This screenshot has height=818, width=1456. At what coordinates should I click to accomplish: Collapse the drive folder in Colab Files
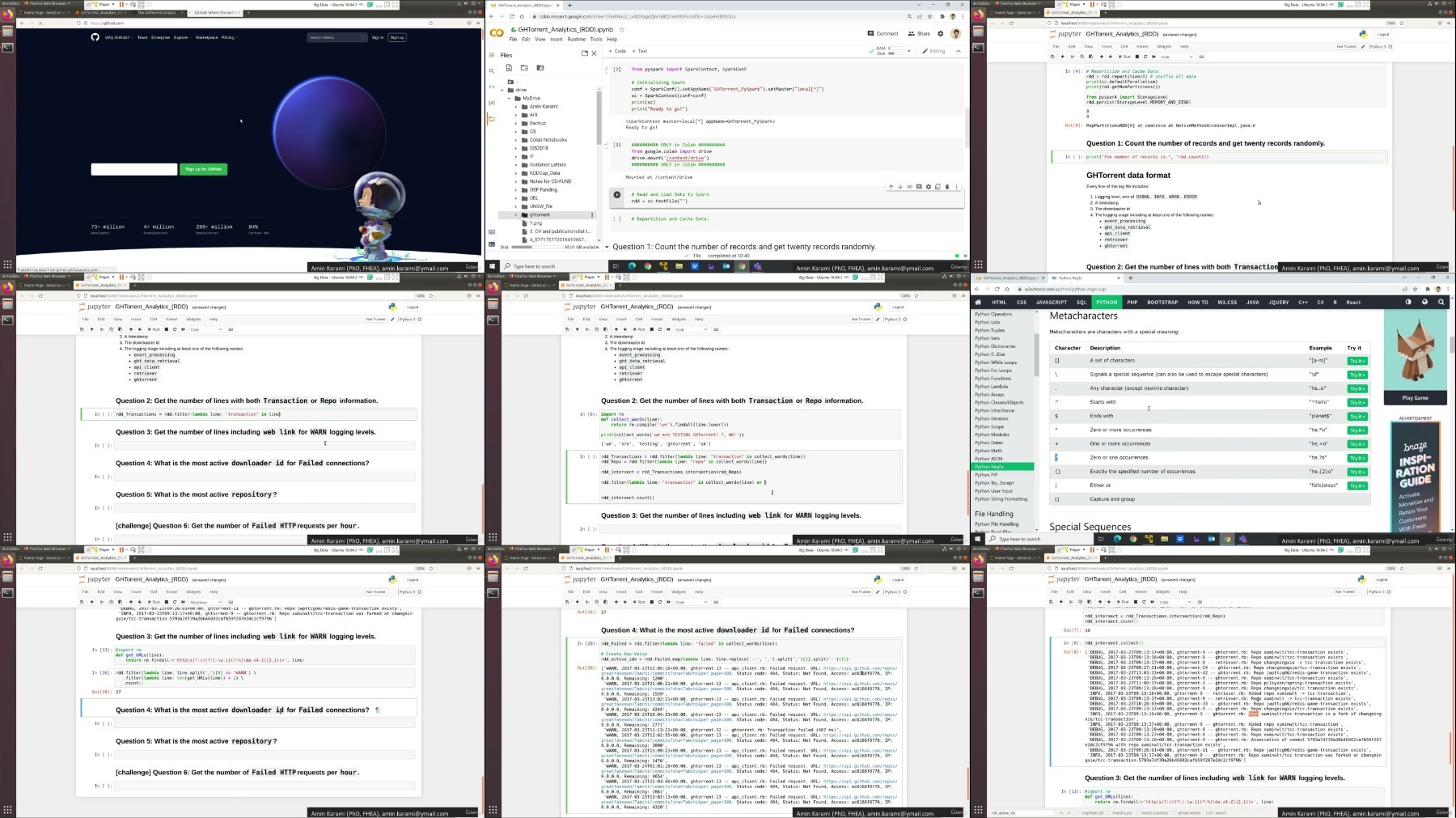click(x=503, y=90)
